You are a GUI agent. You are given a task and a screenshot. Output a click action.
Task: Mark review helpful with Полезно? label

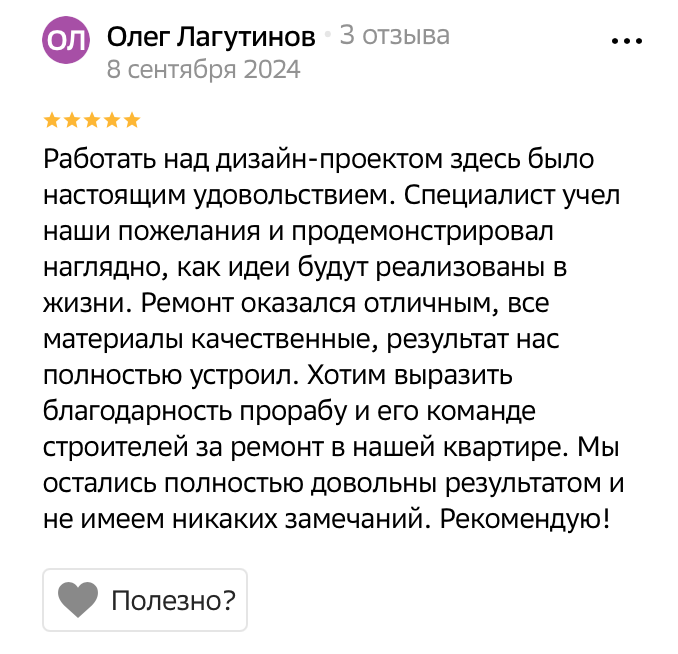(x=173, y=600)
